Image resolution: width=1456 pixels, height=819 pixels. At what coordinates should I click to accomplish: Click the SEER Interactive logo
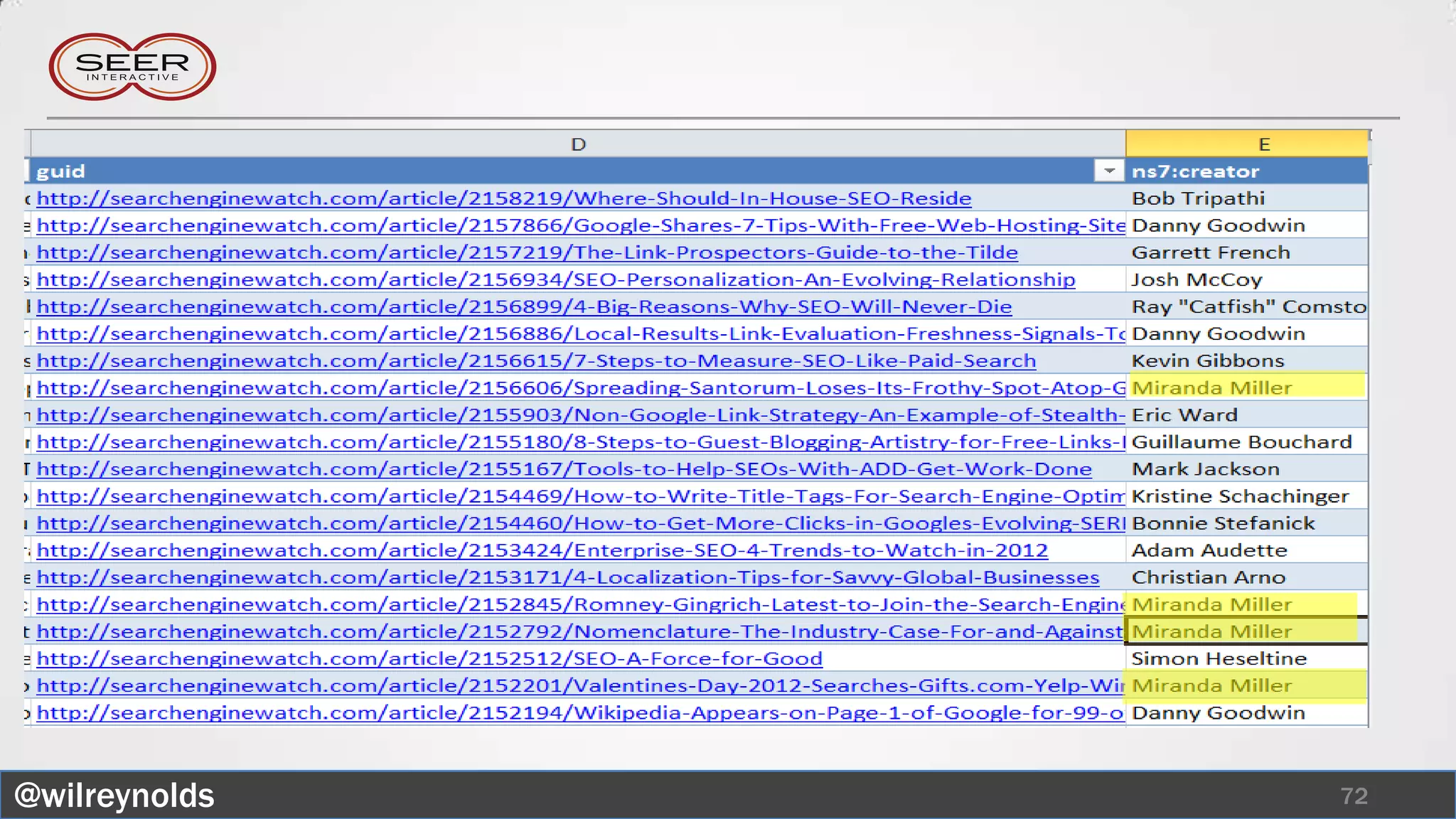coord(132,67)
